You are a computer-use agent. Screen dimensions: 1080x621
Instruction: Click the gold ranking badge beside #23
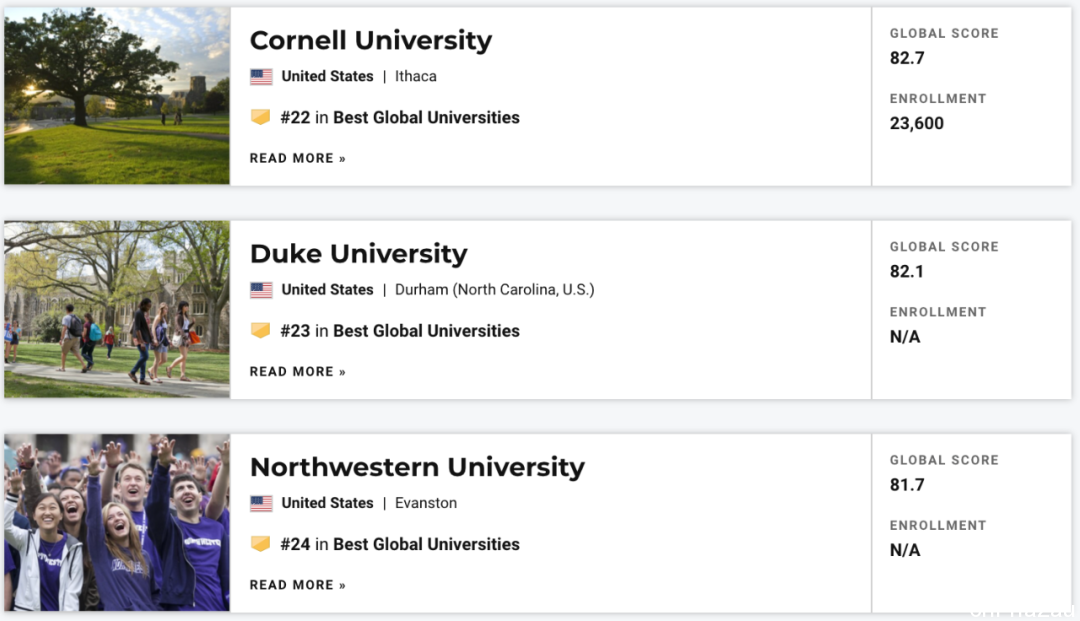click(x=260, y=330)
